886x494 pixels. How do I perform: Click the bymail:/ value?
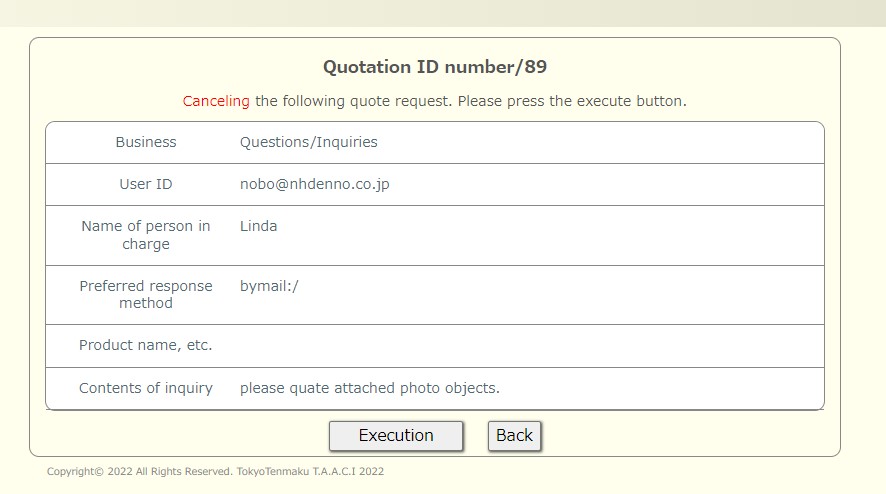coord(269,286)
